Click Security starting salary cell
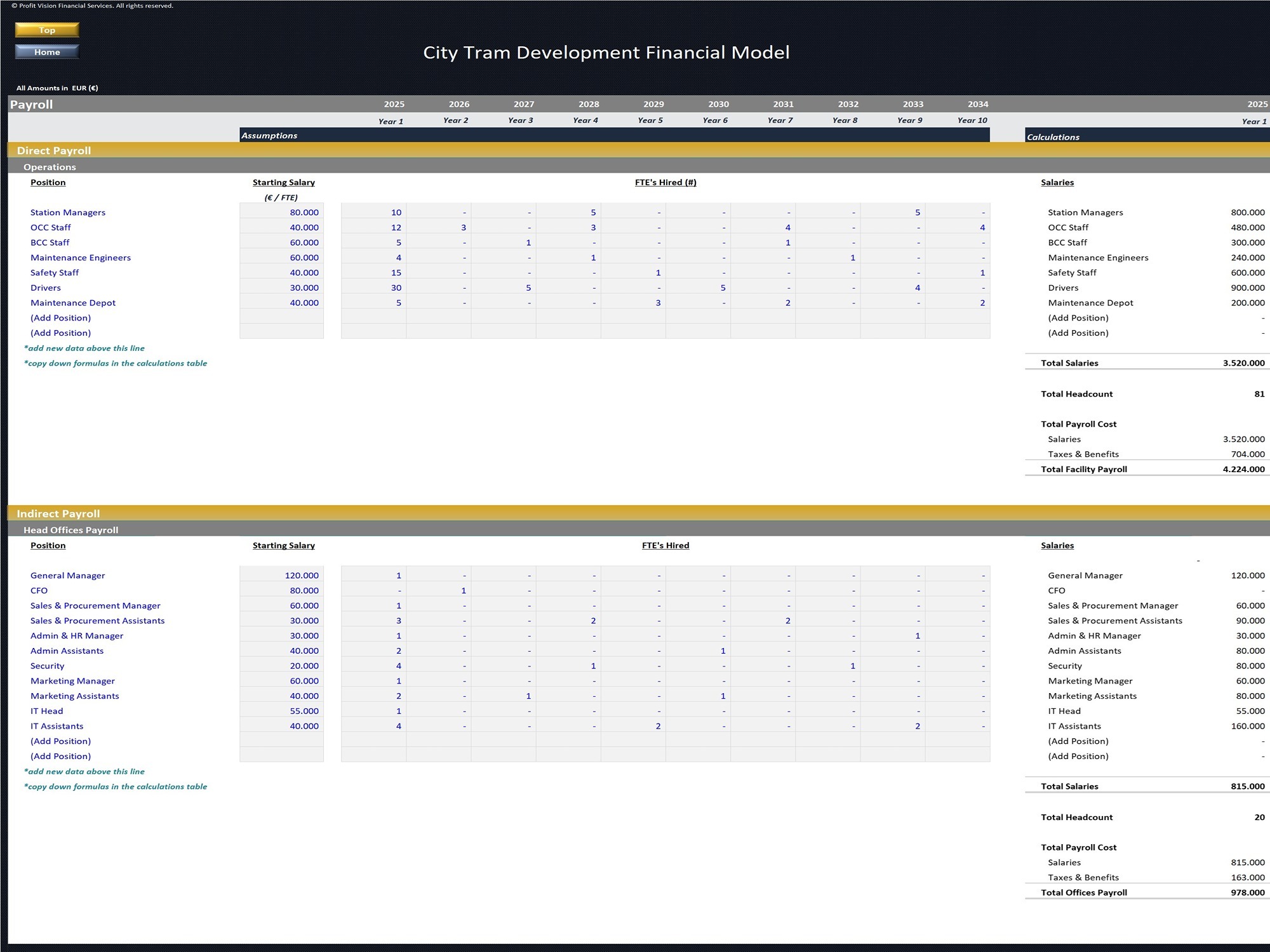 tap(282, 666)
